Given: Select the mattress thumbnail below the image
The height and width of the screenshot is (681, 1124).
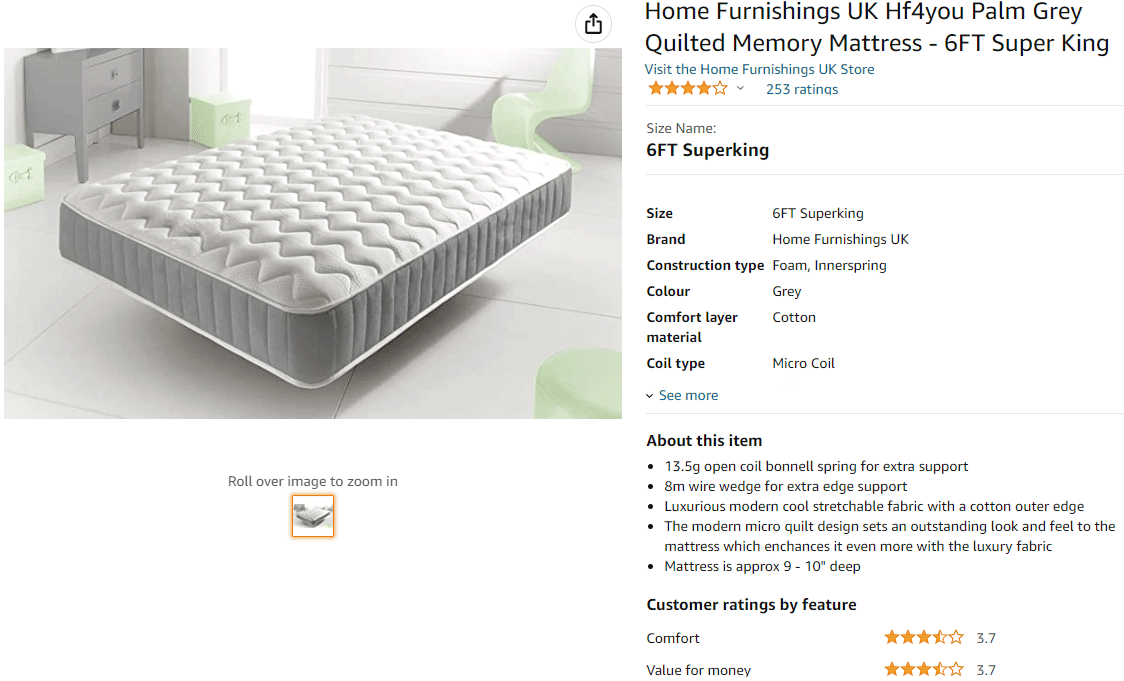Looking at the screenshot, I should click(x=313, y=516).
